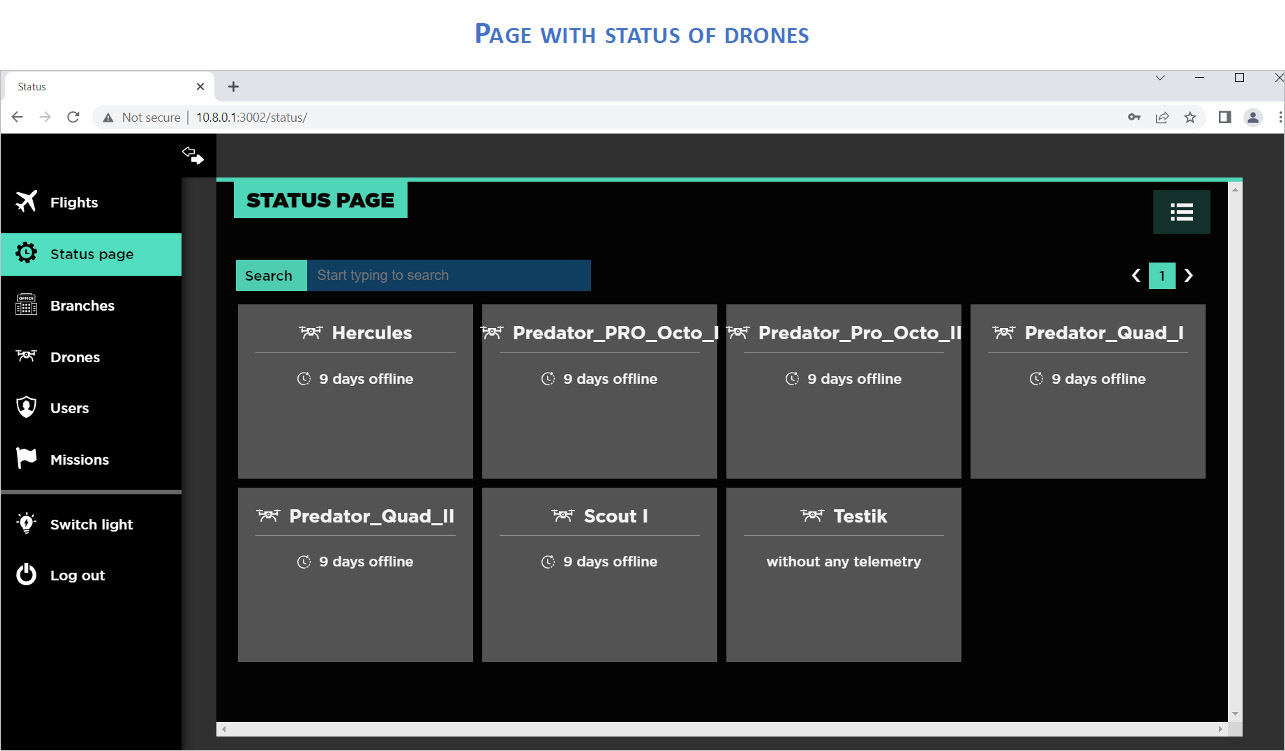This screenshot has width=1285, height=751.
Task: Click the Users shield icon
Action: click(x=27, y=408)
